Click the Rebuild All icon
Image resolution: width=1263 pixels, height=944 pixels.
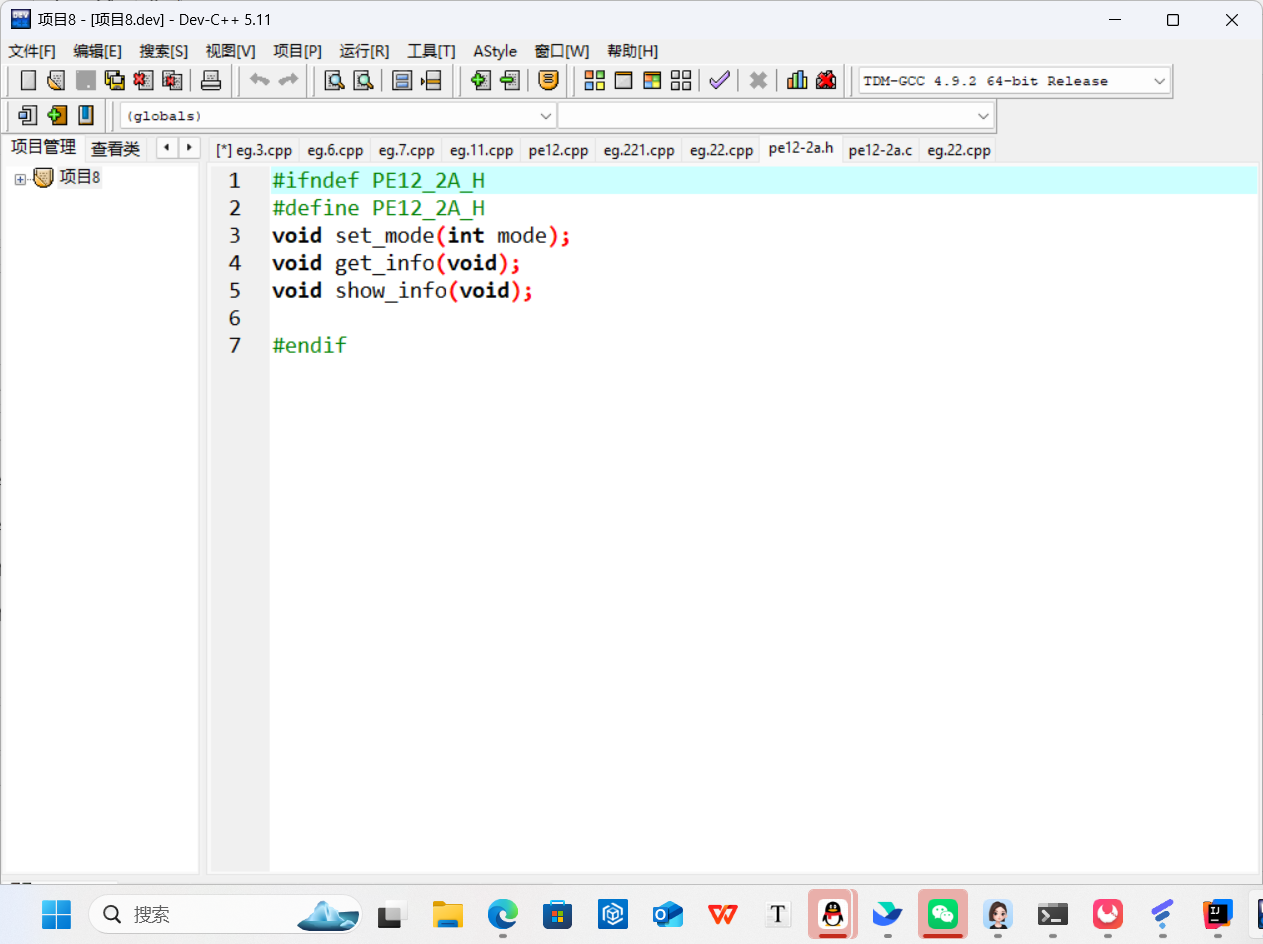click(x=681, y=81)
